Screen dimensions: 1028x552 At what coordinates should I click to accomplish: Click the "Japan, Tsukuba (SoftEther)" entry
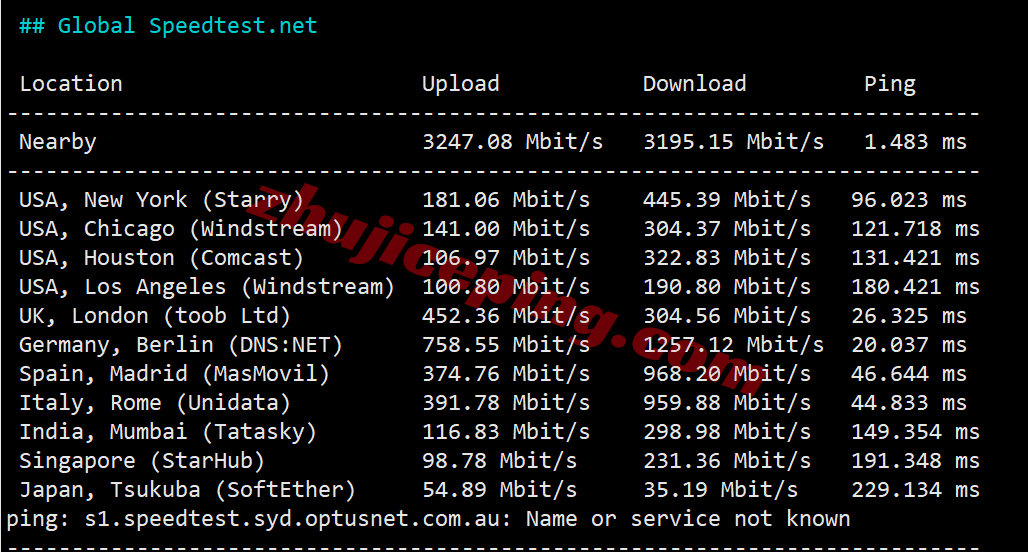click(187, 490)
